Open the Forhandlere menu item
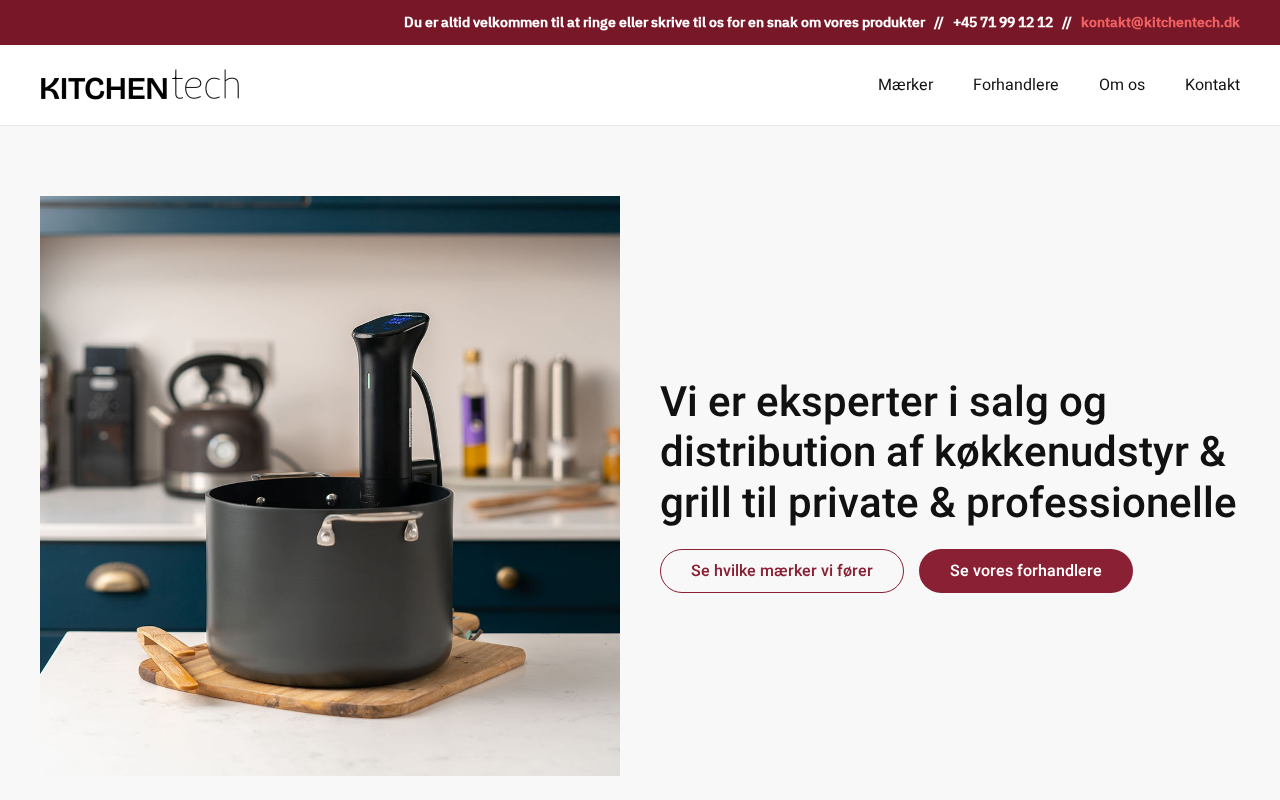 [x=1015, y=85]
